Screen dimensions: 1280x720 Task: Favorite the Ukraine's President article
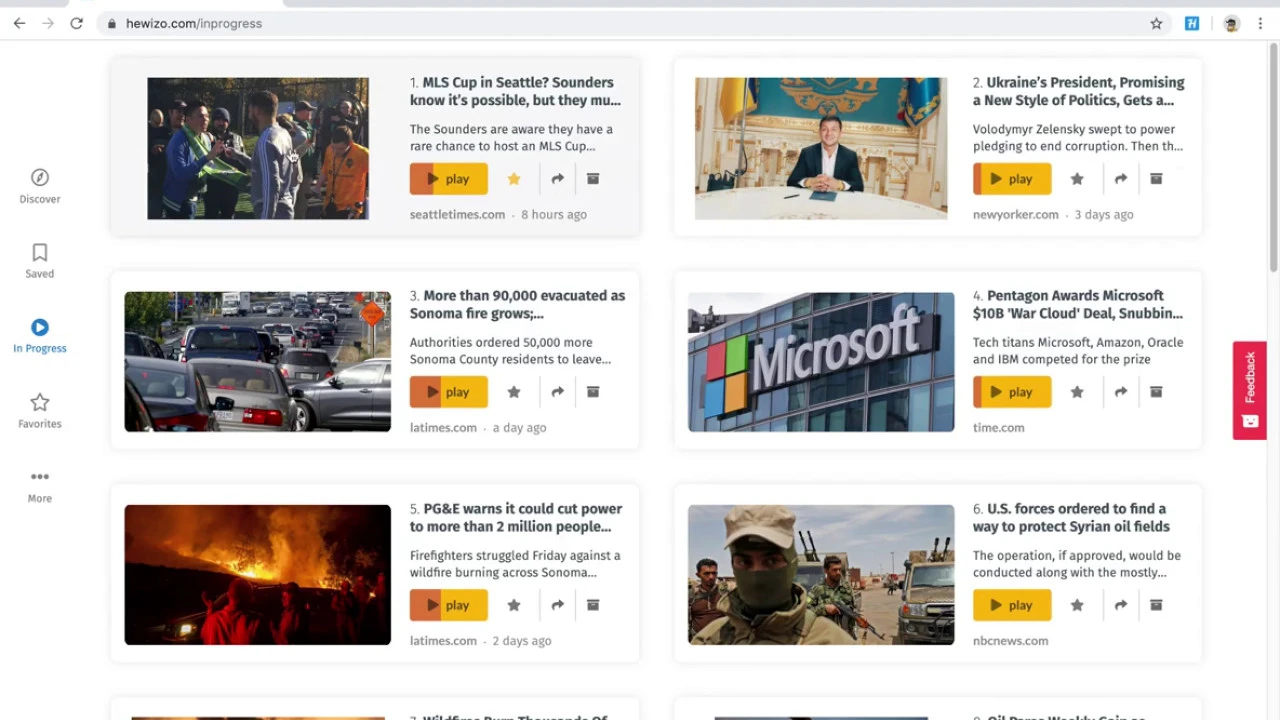(1077, 179)
